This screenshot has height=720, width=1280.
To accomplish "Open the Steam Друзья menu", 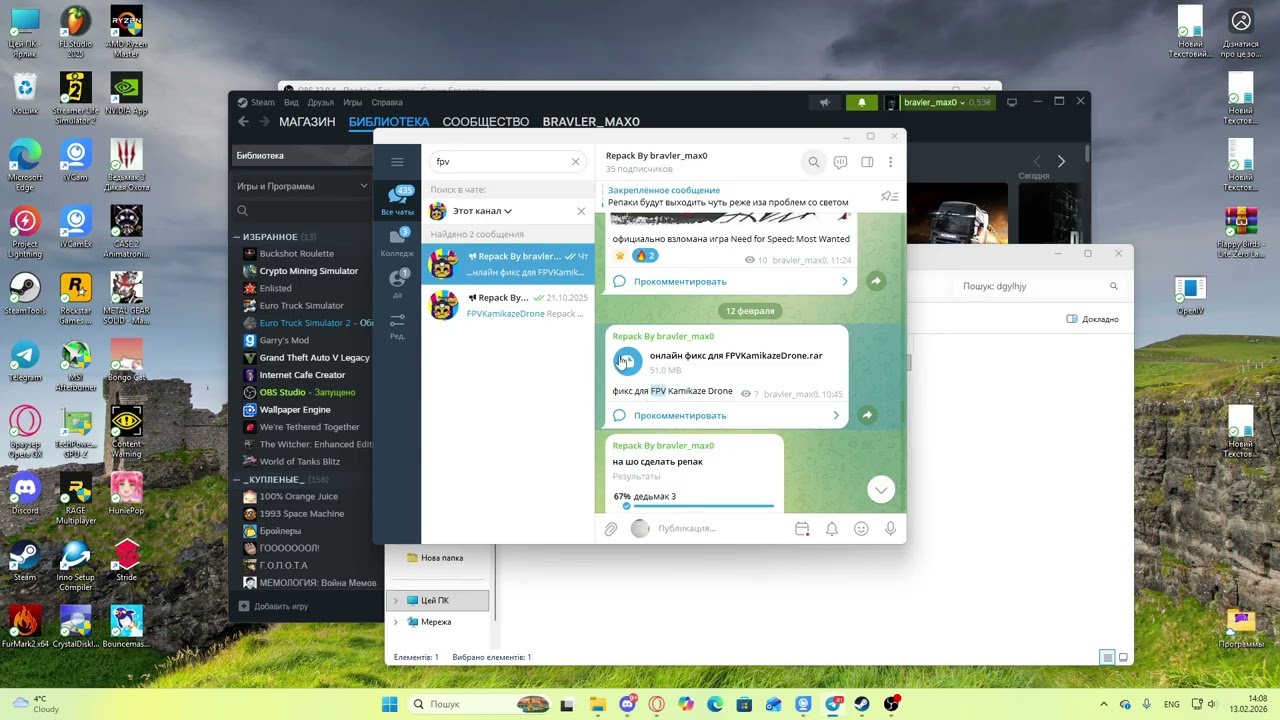I will pos(321,102).
